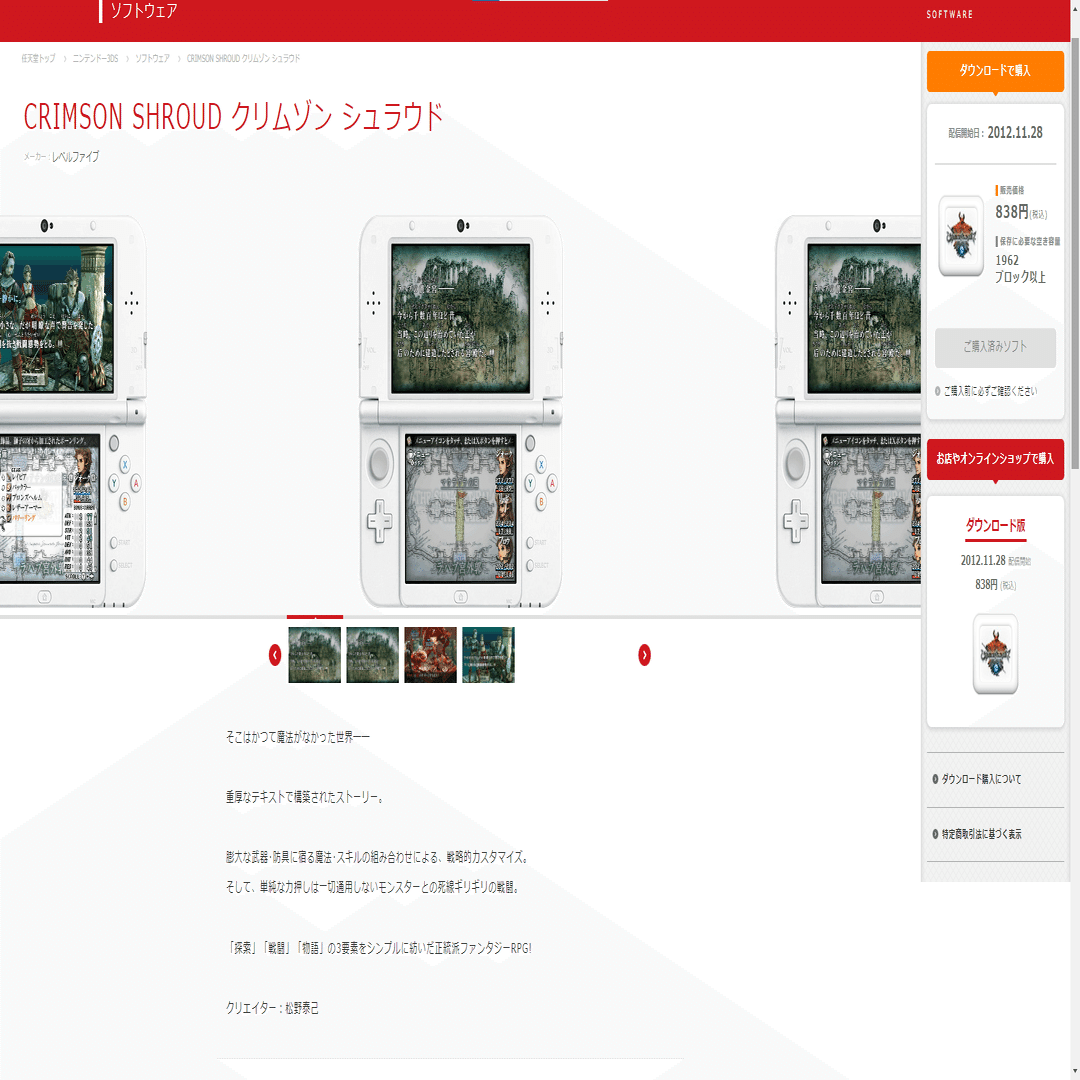Viewport: 1080px width, 1080px height.
Task: Click the maker name レベルファイブ
Action: pos(75,157)
